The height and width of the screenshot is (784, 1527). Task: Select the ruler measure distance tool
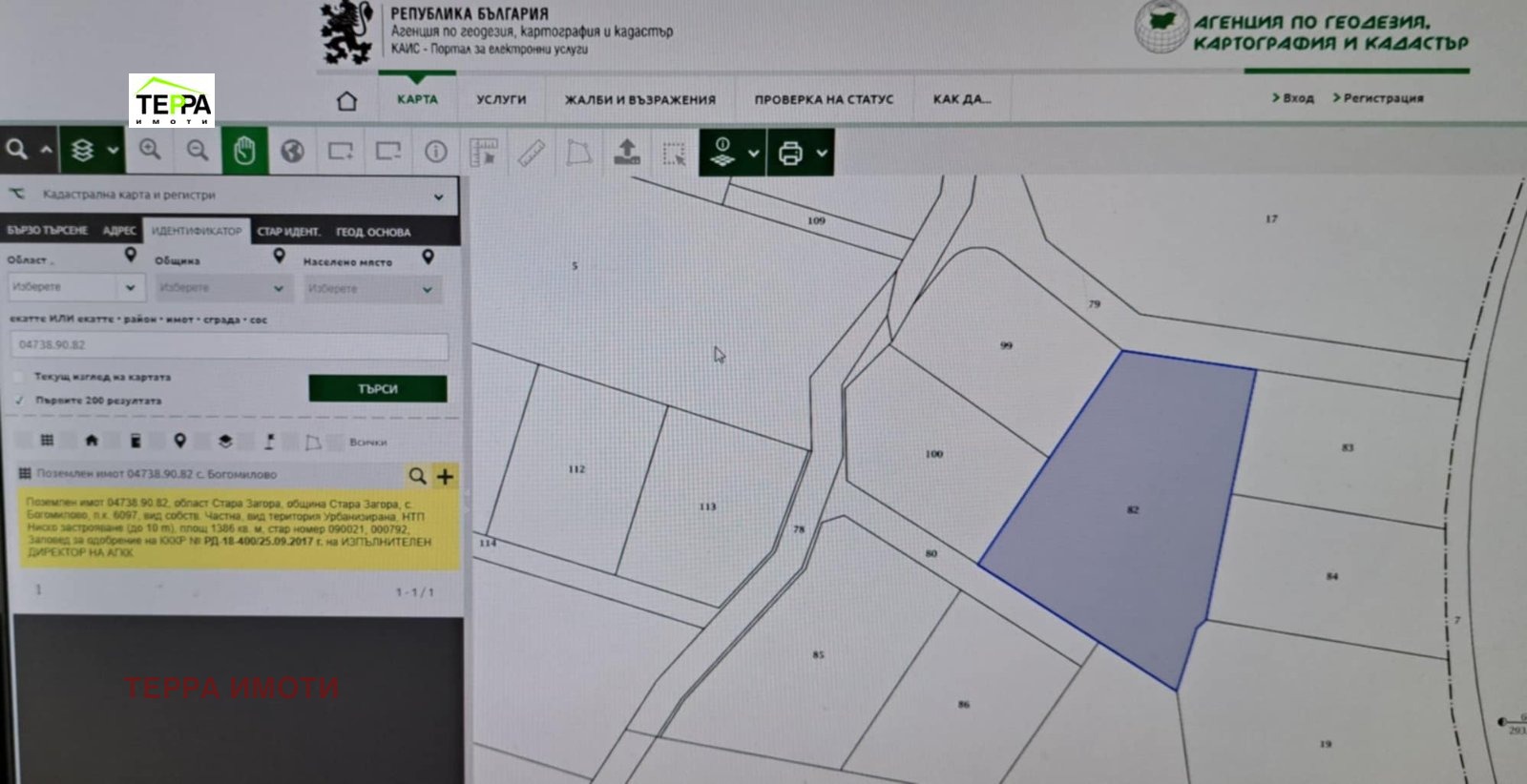pos(532,153)
